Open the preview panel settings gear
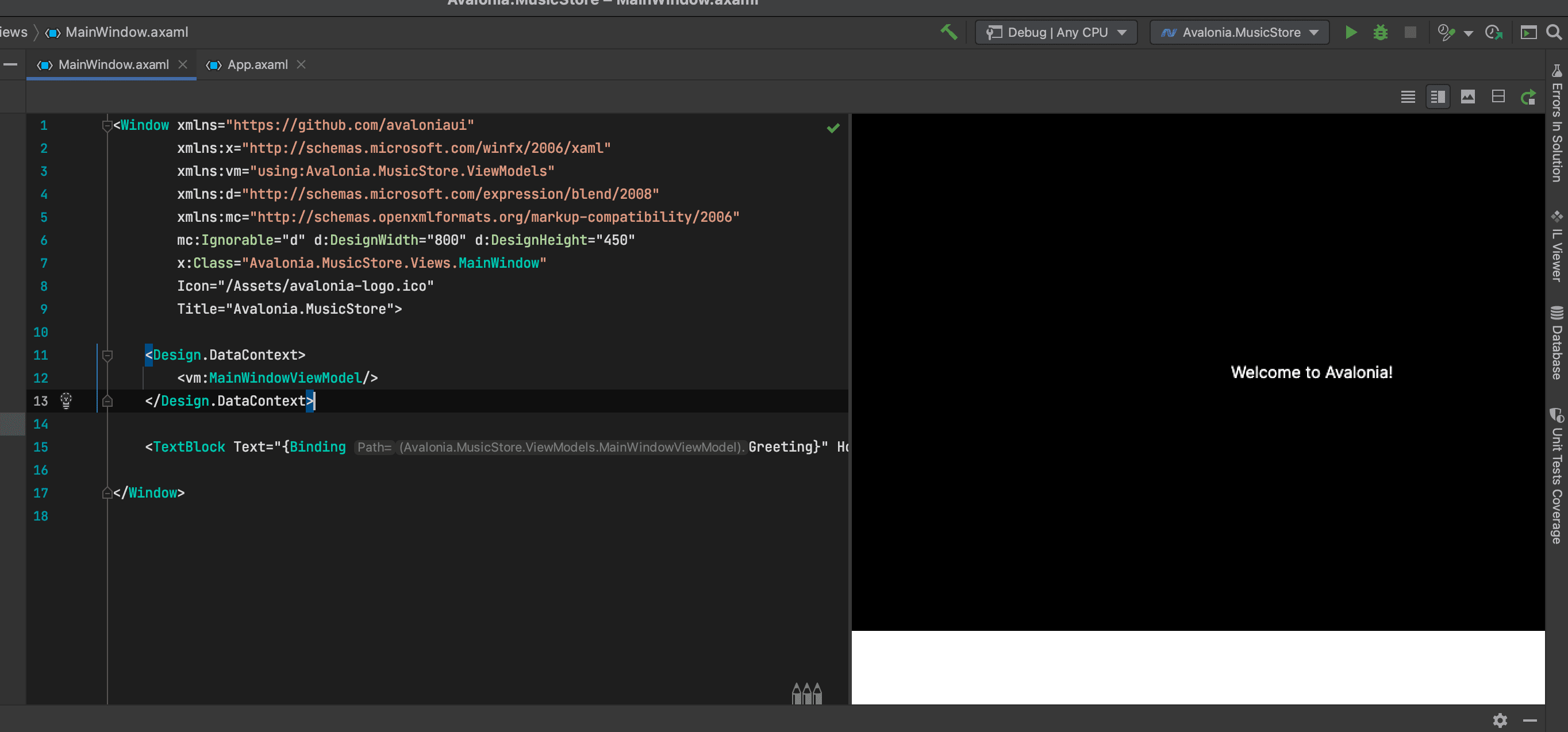 coord(1500,720)
